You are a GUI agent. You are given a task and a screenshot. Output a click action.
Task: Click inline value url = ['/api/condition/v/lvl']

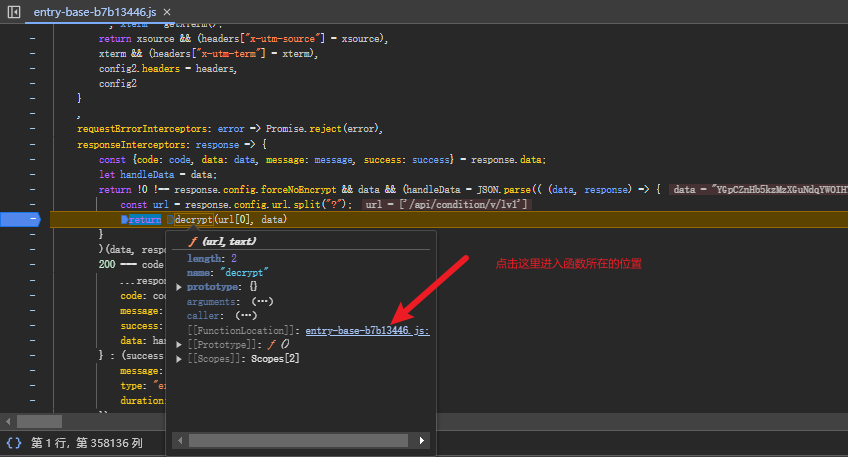446,204
